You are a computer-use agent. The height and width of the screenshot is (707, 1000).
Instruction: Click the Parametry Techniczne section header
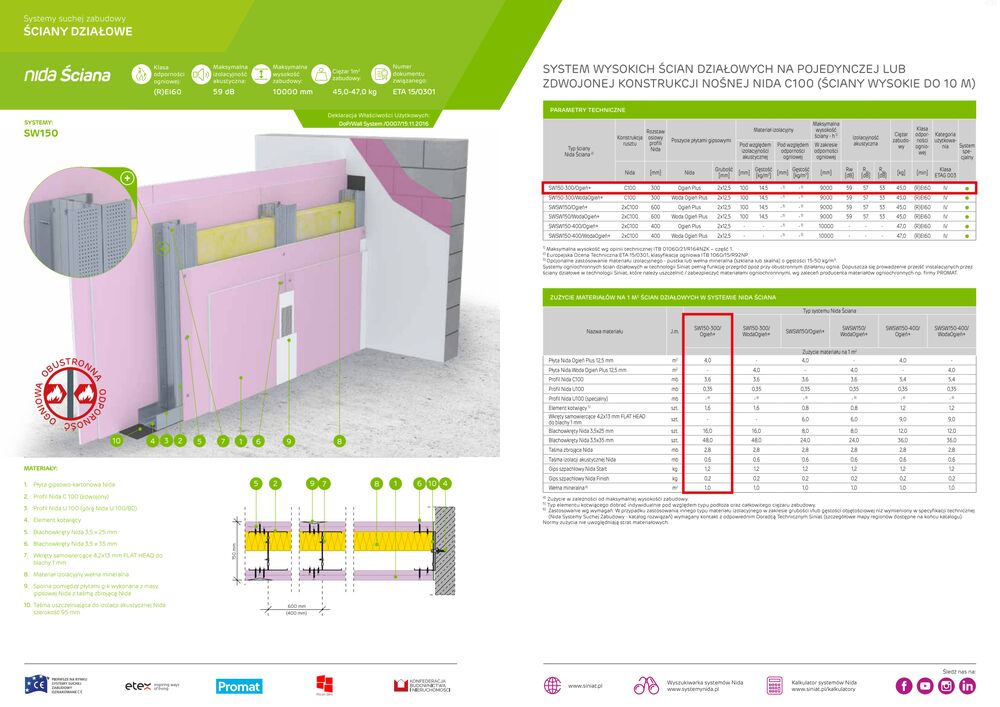coord(589,108)
